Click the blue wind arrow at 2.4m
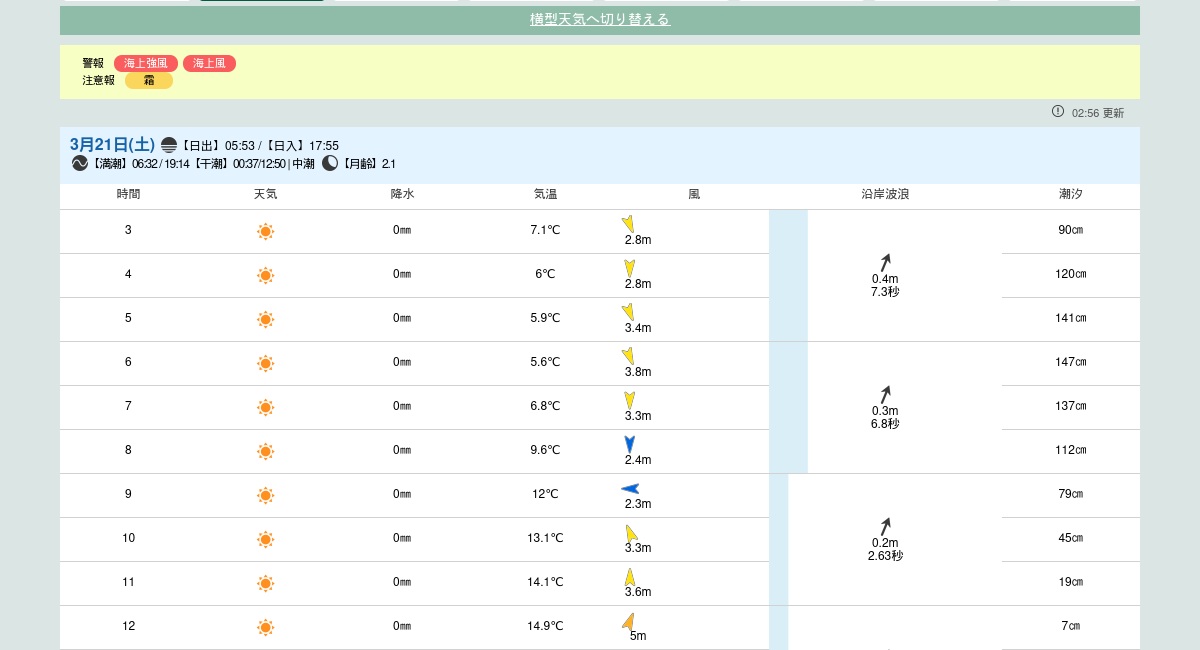Viewport: 1200px width, 650px height. coord(629,444)
